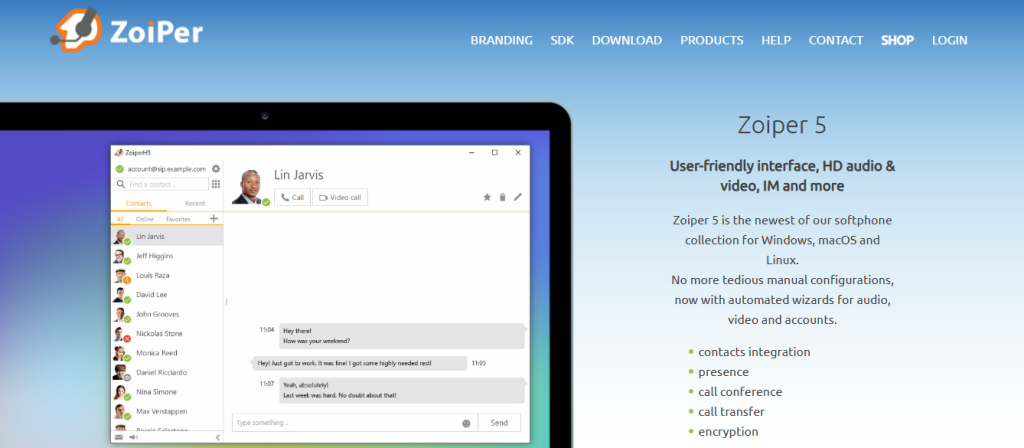Click the Zoiper logo
The height and width of the screenshot is (448, 1024).
pyautogui.click(x=127, y=30)
